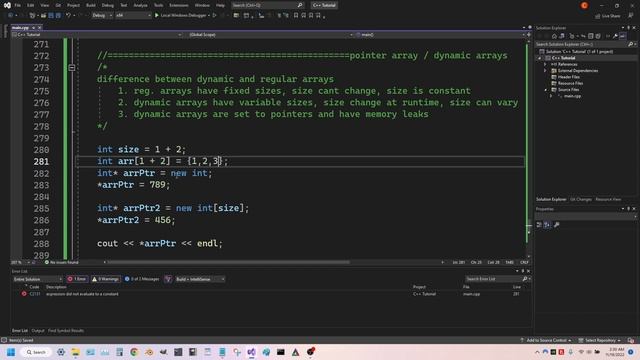
Task: Expand the References node
Action: pyautogui.click(x=545, y=64)
